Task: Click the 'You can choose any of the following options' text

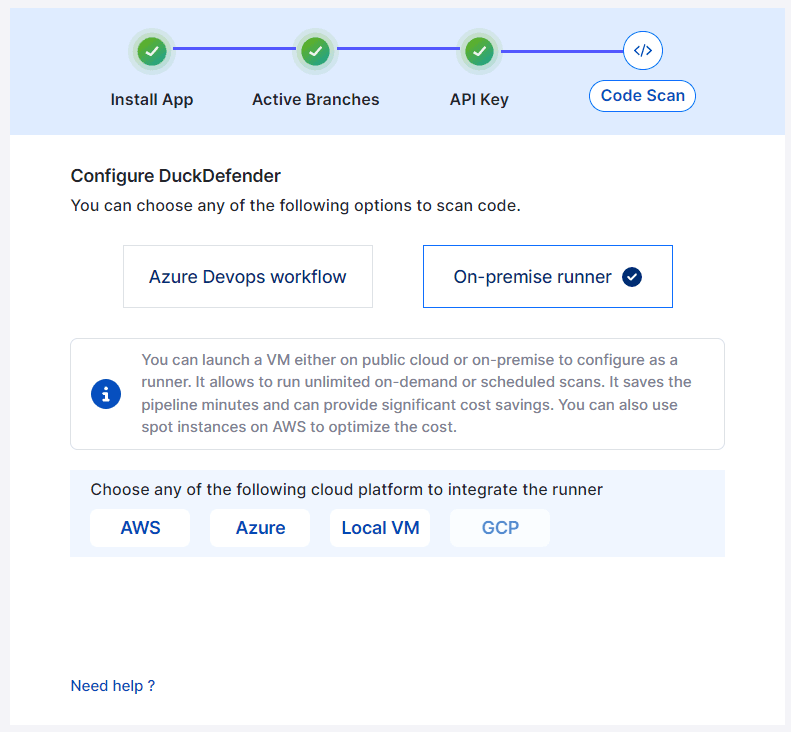Action: point(296,206)
